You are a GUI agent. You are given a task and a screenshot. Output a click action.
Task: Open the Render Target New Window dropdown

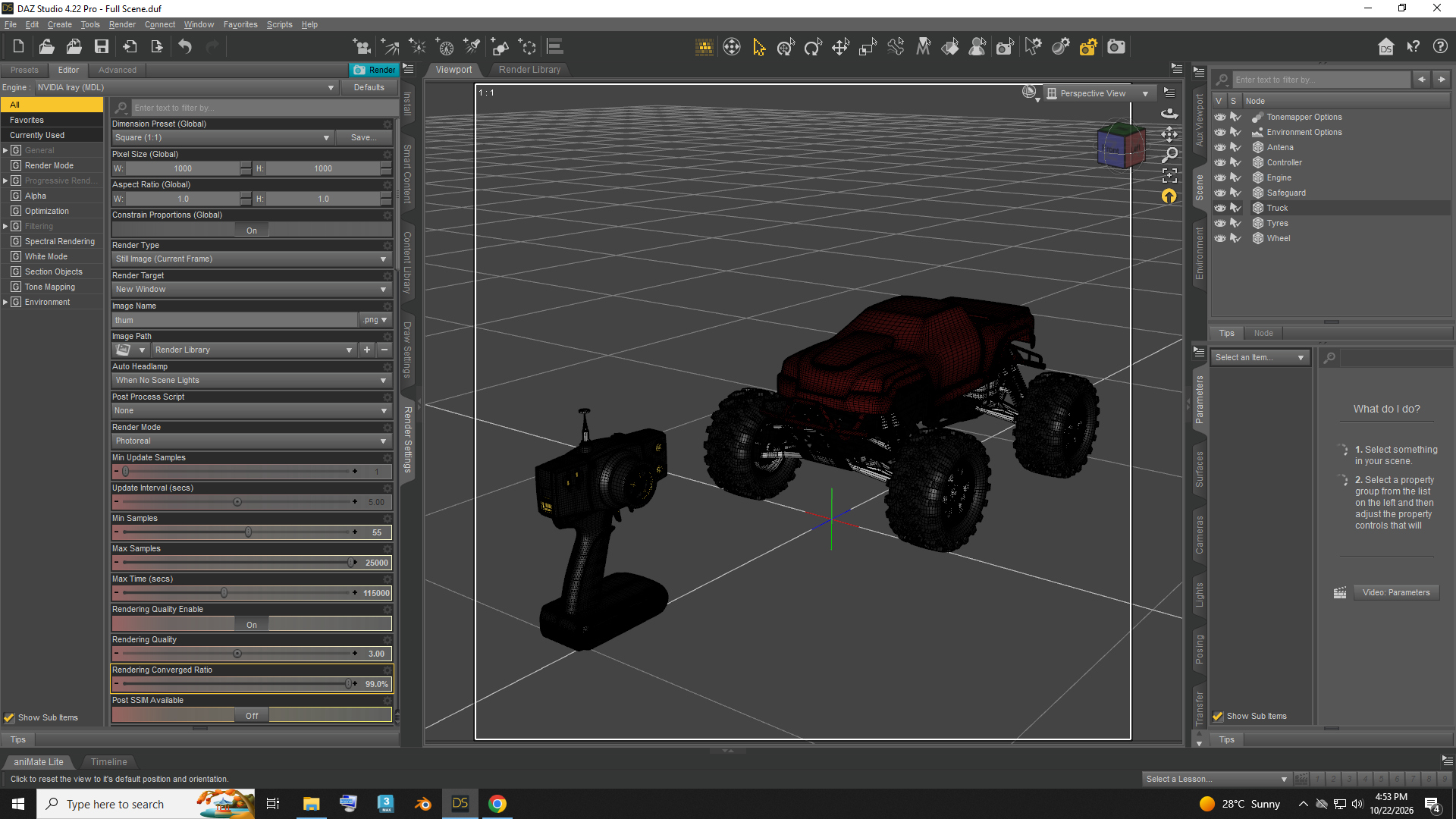252,289
